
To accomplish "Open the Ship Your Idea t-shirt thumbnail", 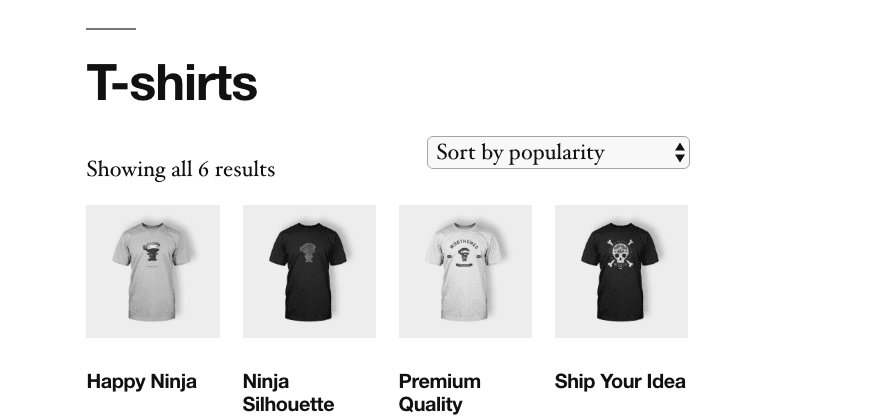I will (x=621, y=271).
